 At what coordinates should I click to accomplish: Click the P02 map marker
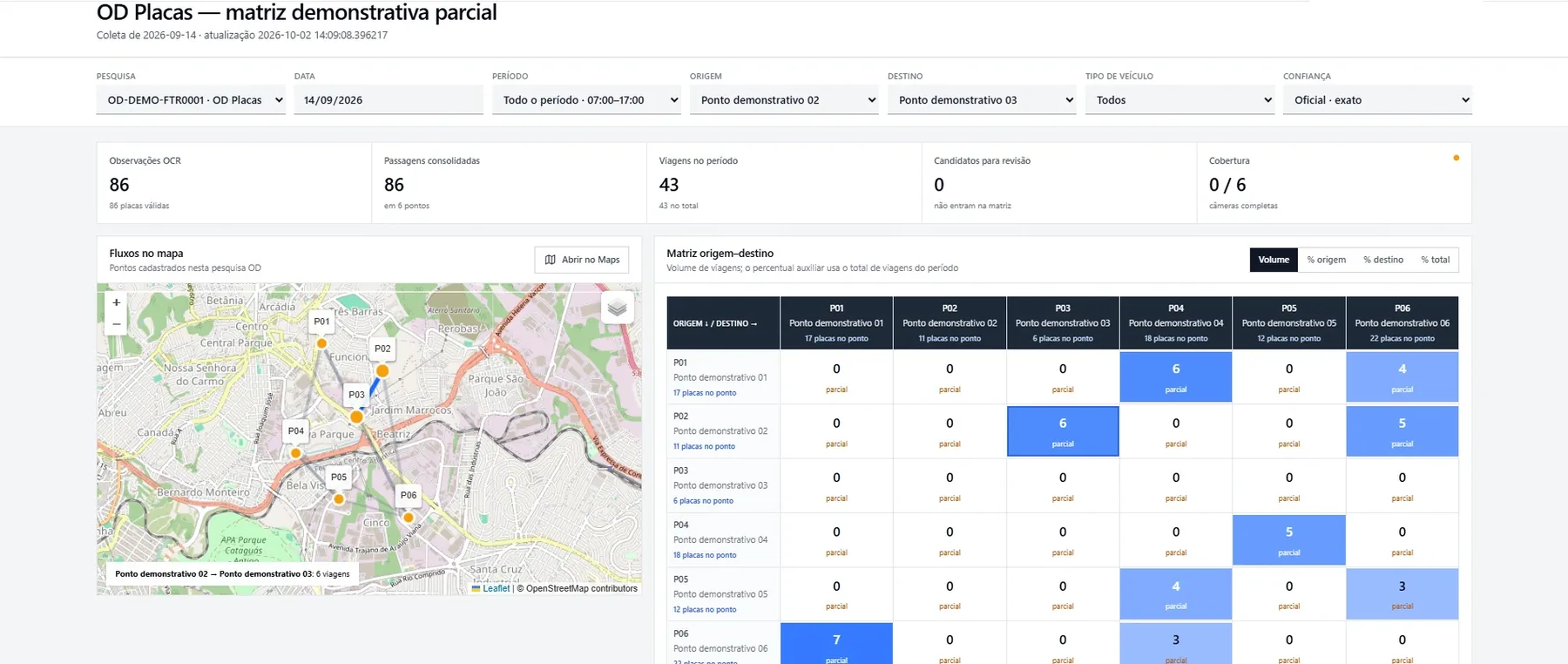point(382,370)
